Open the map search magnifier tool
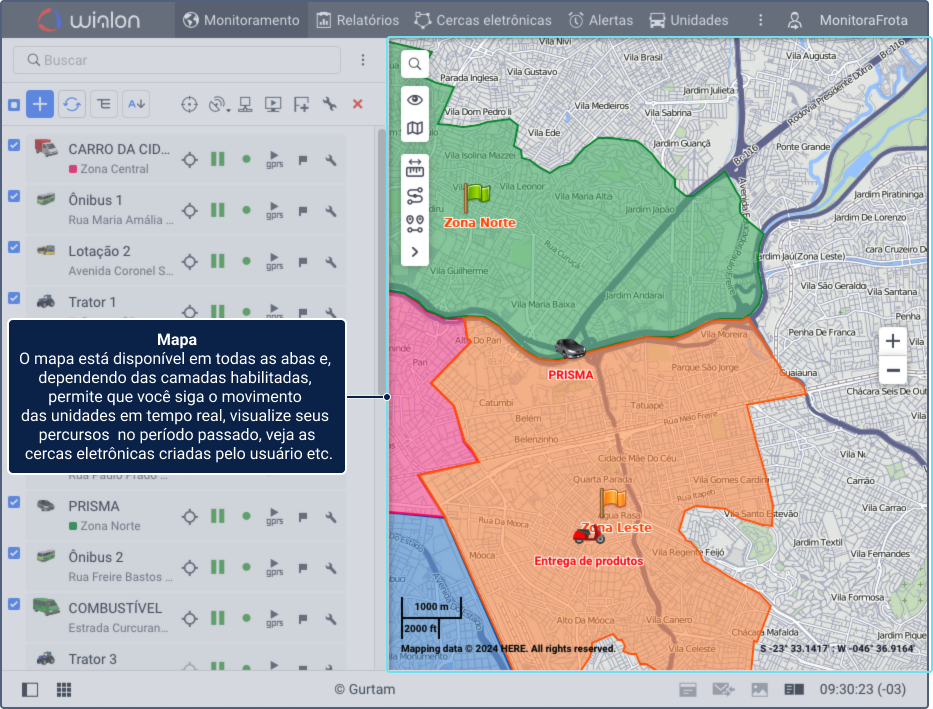Image resolution: width=933 pixels, height=709 pixels. tap(415, 64)
